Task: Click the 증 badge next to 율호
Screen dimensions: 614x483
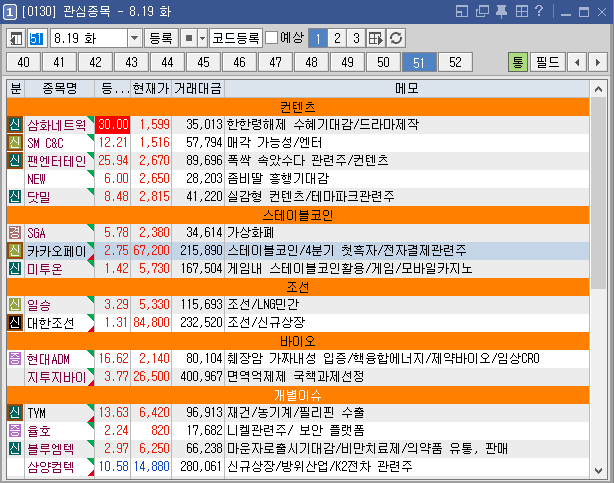Action: coord(15,431)
